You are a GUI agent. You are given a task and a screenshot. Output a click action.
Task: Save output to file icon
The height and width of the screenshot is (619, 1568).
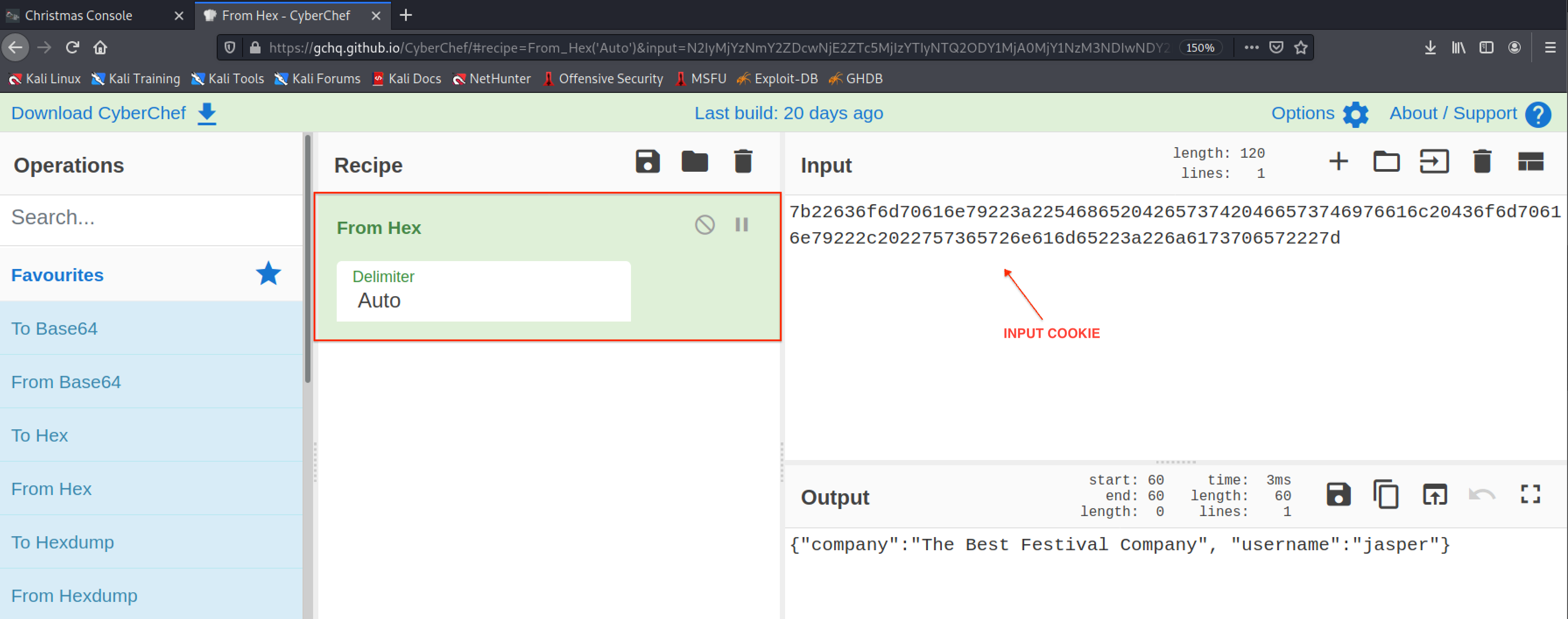[x=1338, y=494]
